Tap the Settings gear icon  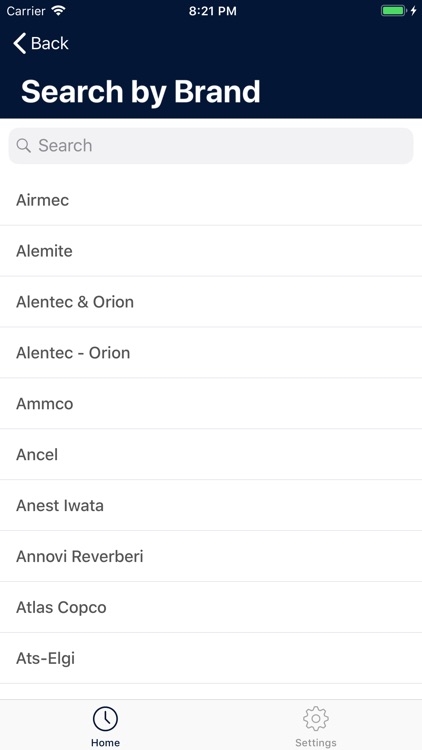coord(316,718)
